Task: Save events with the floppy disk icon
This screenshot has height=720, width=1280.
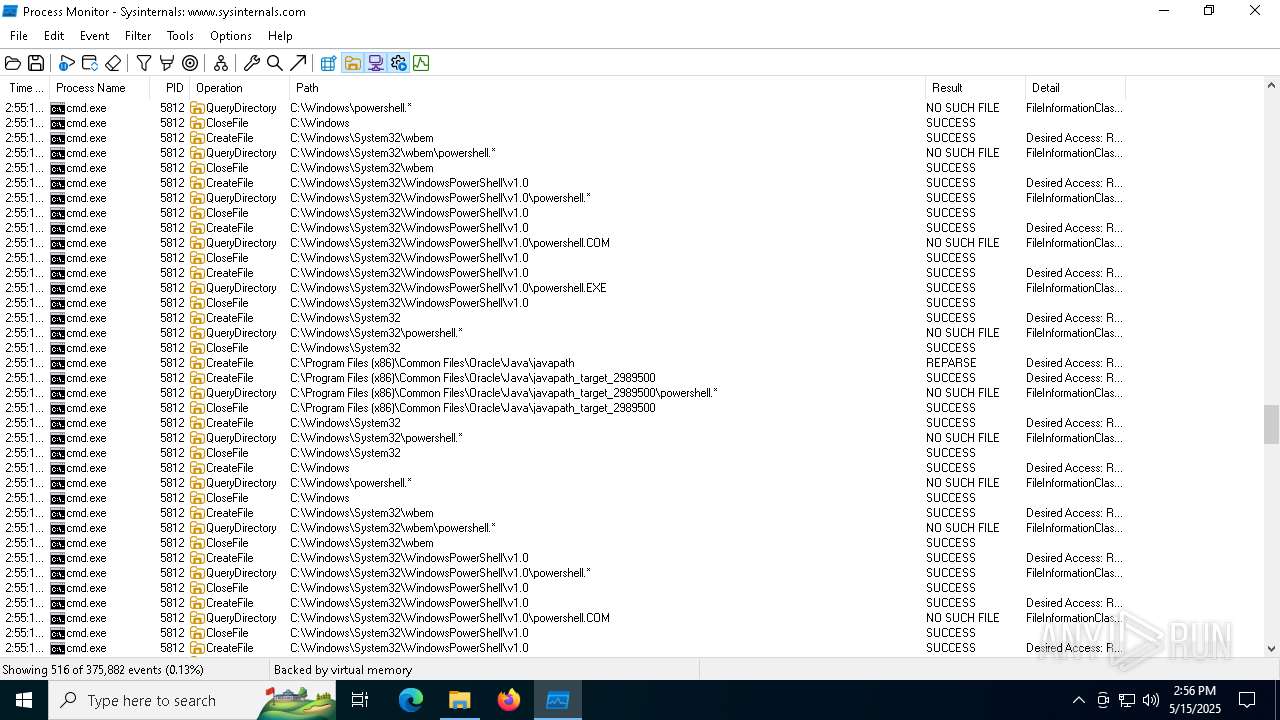Action: (x=36, y=63)
